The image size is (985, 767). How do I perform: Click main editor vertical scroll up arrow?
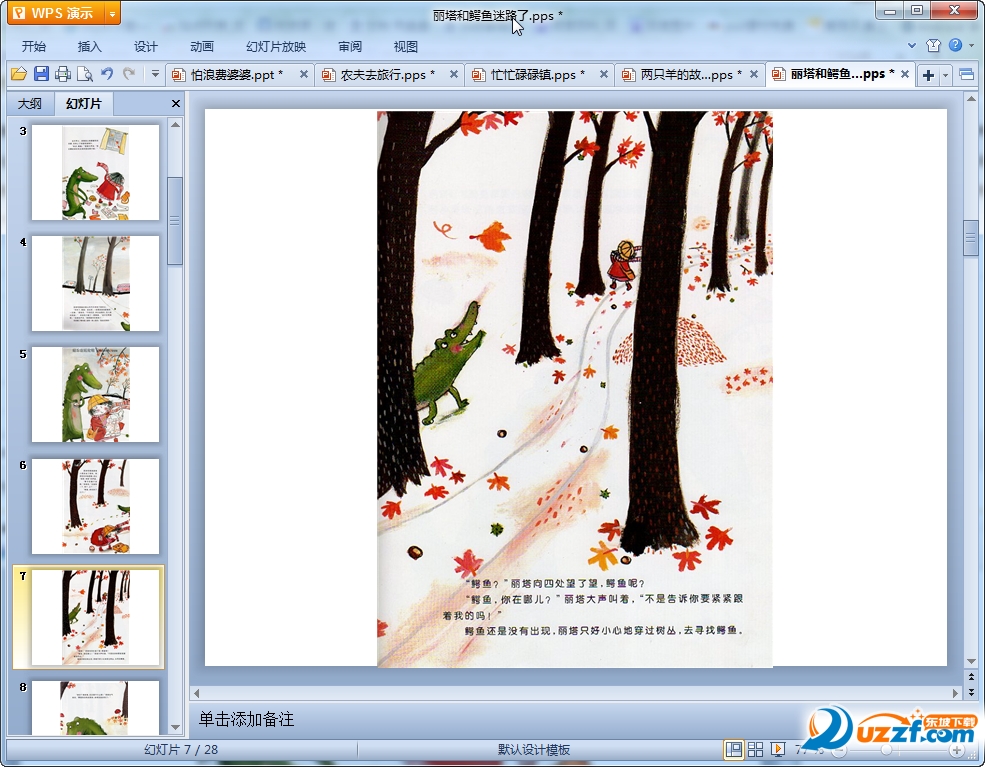(971, 99)
